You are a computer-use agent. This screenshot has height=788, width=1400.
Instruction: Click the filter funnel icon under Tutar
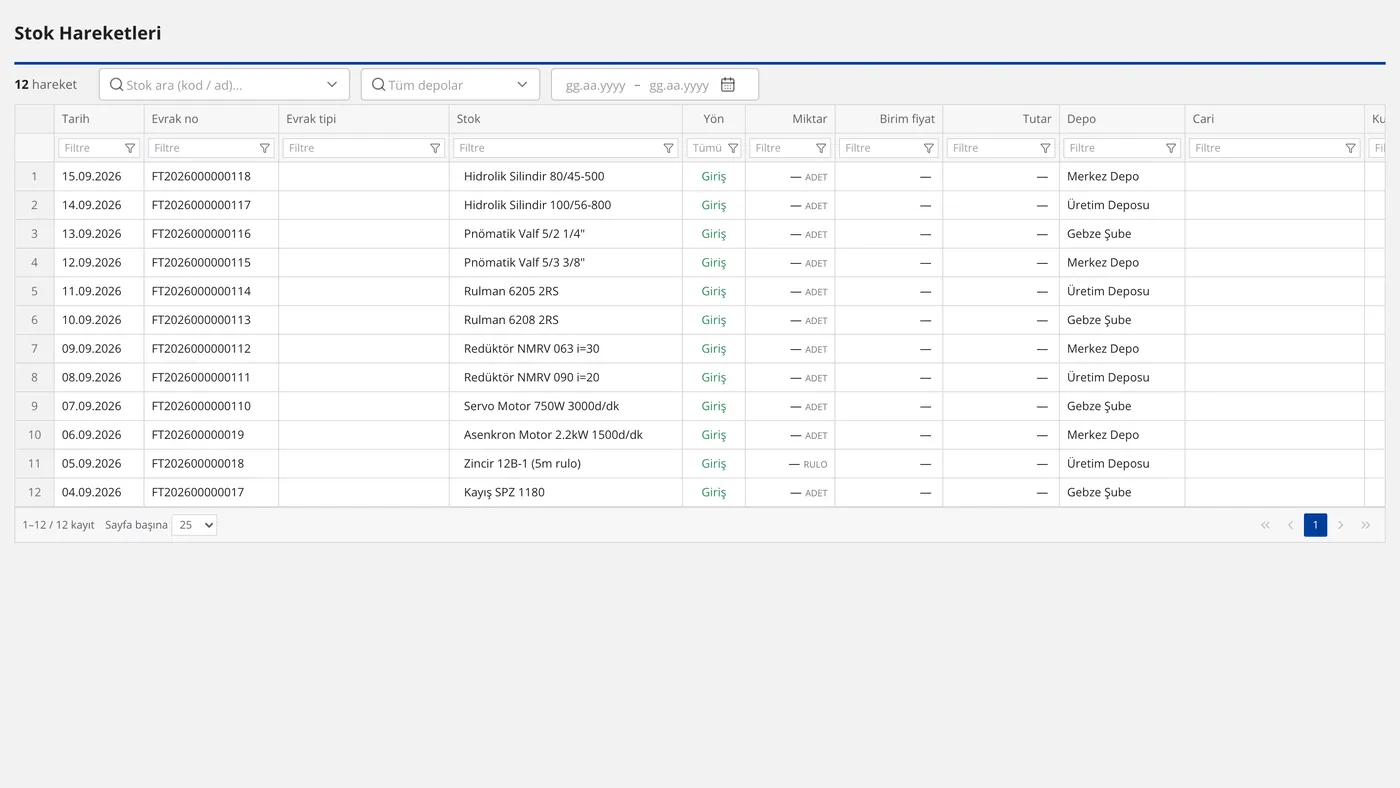1045,148
